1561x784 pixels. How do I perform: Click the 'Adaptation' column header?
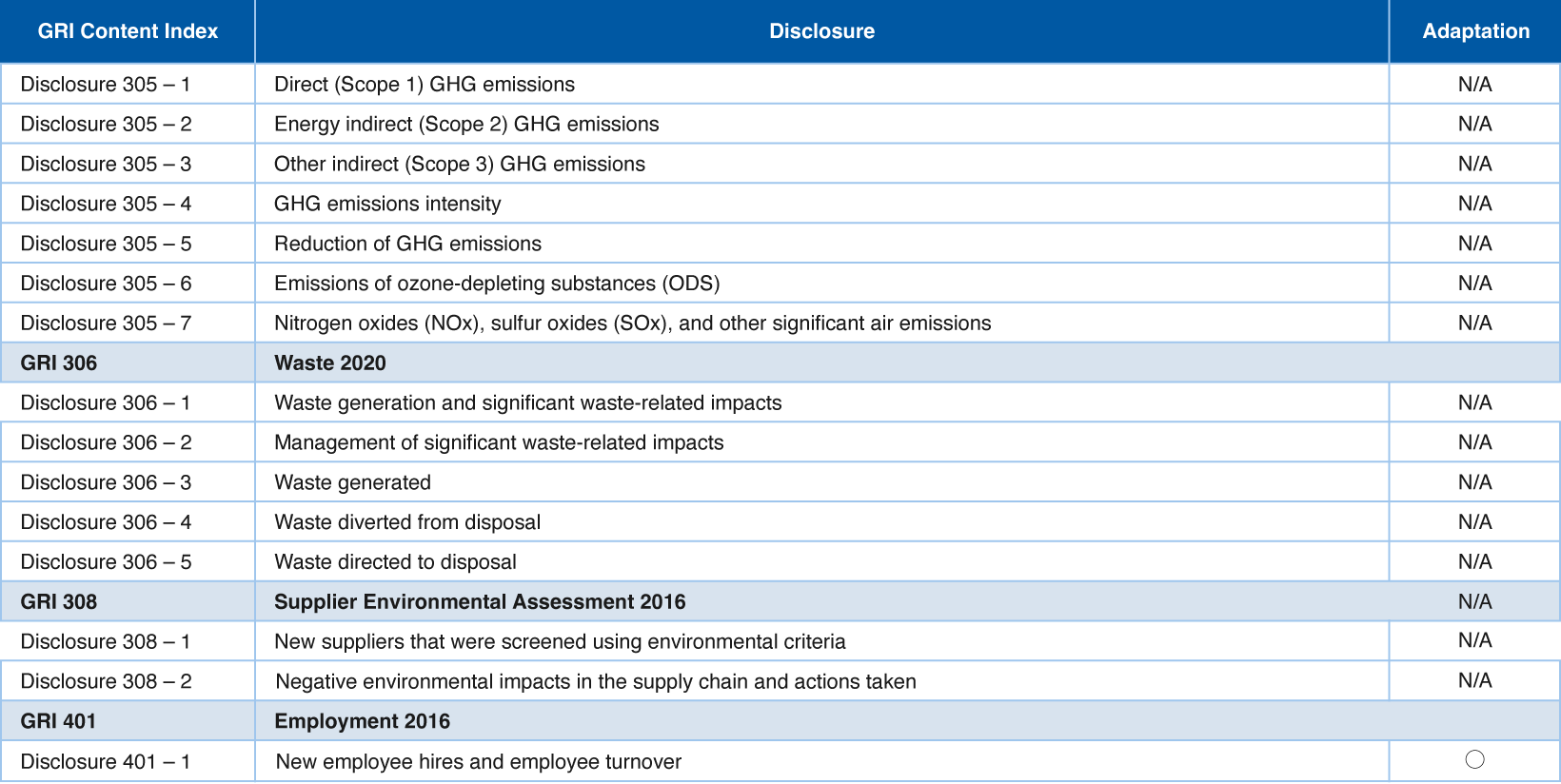(x=1475, y=31)
